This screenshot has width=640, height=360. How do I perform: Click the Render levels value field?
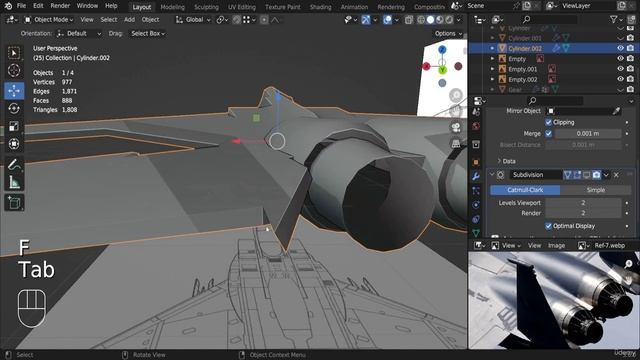click(583, 213)
